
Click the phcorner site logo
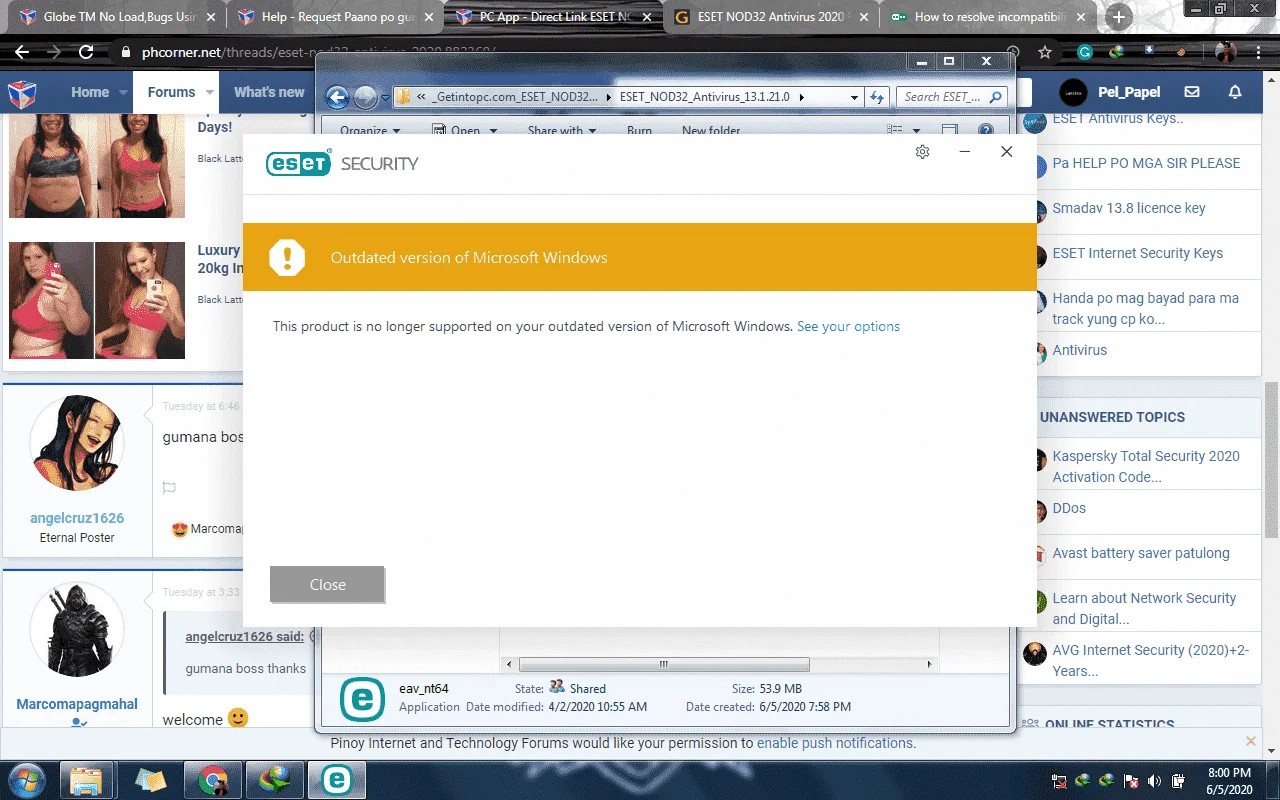click(x=22, y=93)
